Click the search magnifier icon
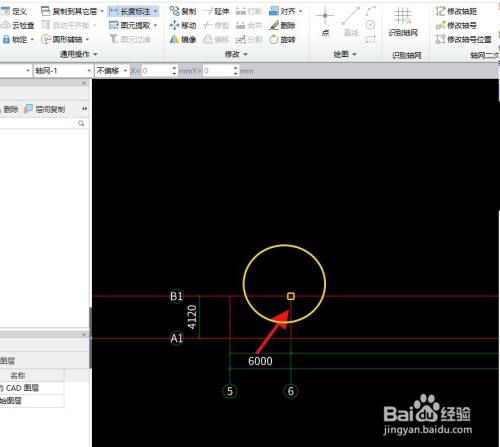 tap(81, 123)
